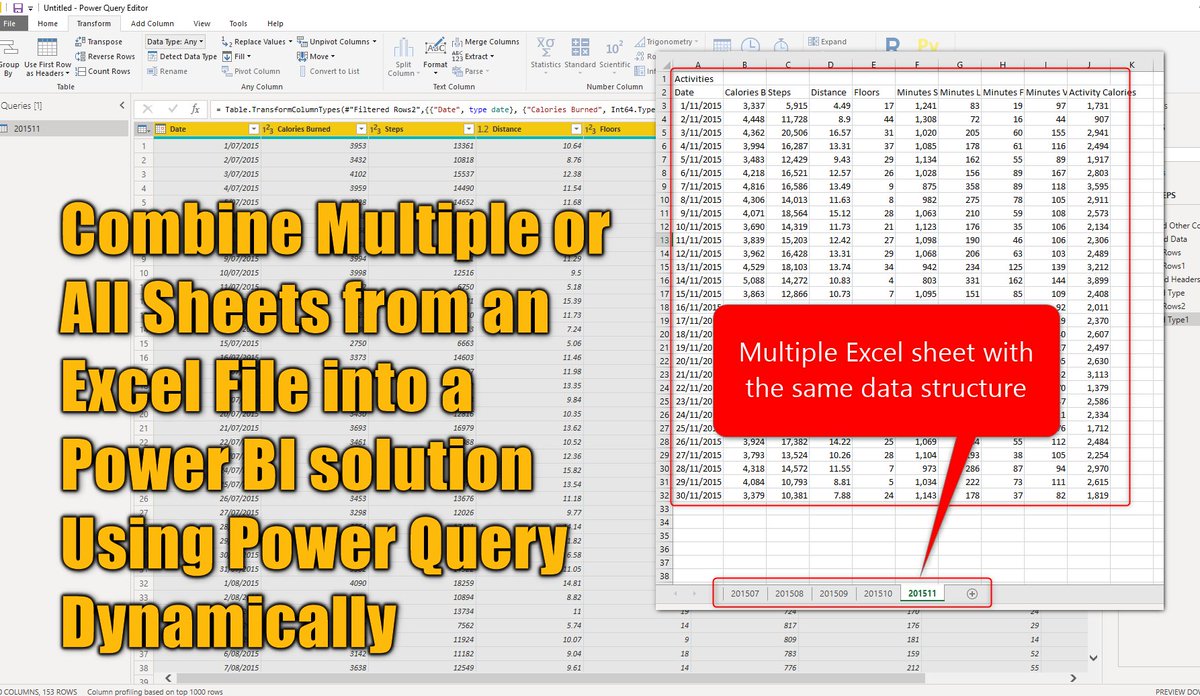Switch to the Home ribbon tab
Image resolution: width=1200 pixels, height=696 pixels.
(47, 23)
